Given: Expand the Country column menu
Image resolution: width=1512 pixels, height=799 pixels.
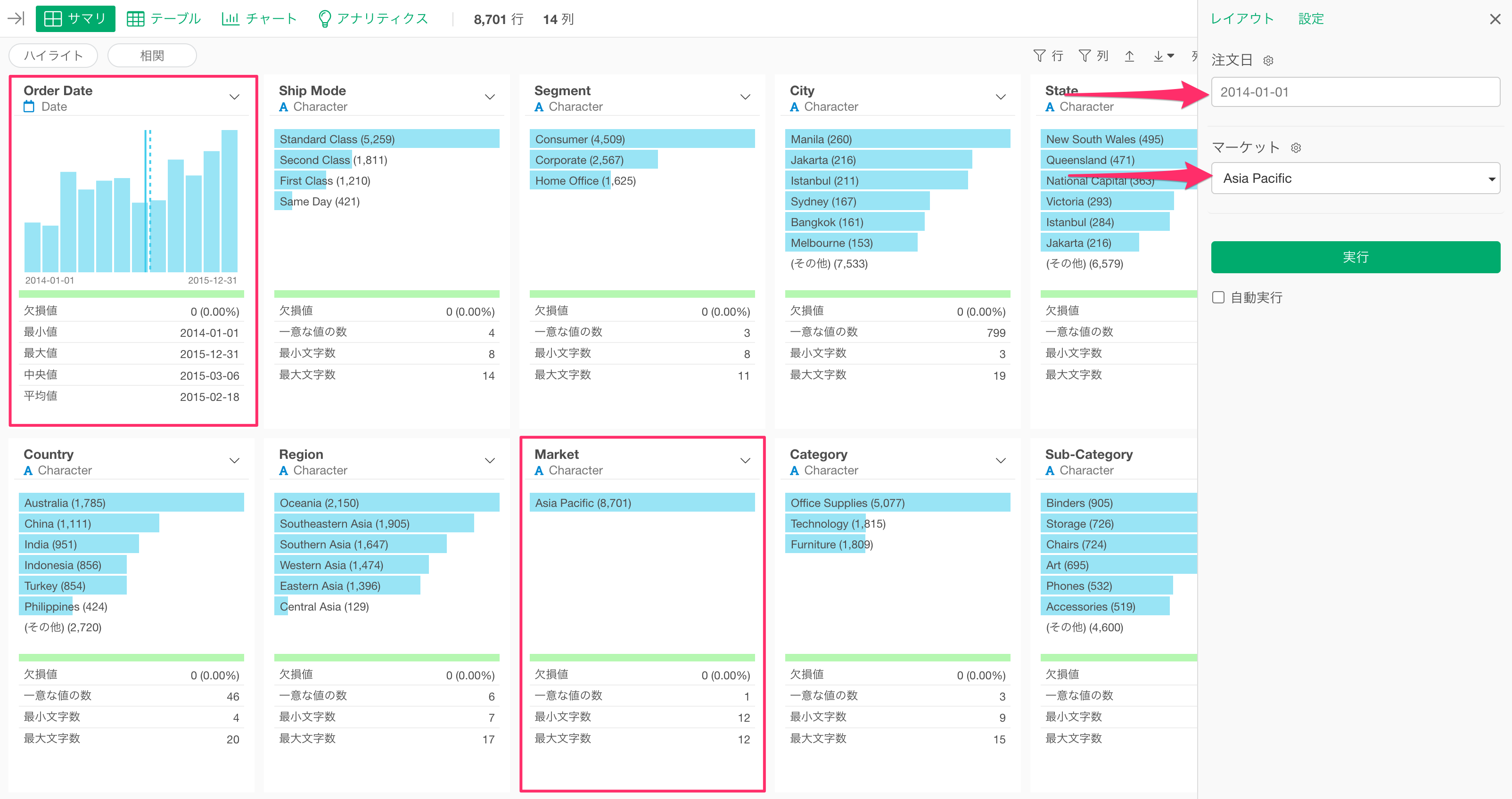Looking at the screenshot, I should (234, 461).
